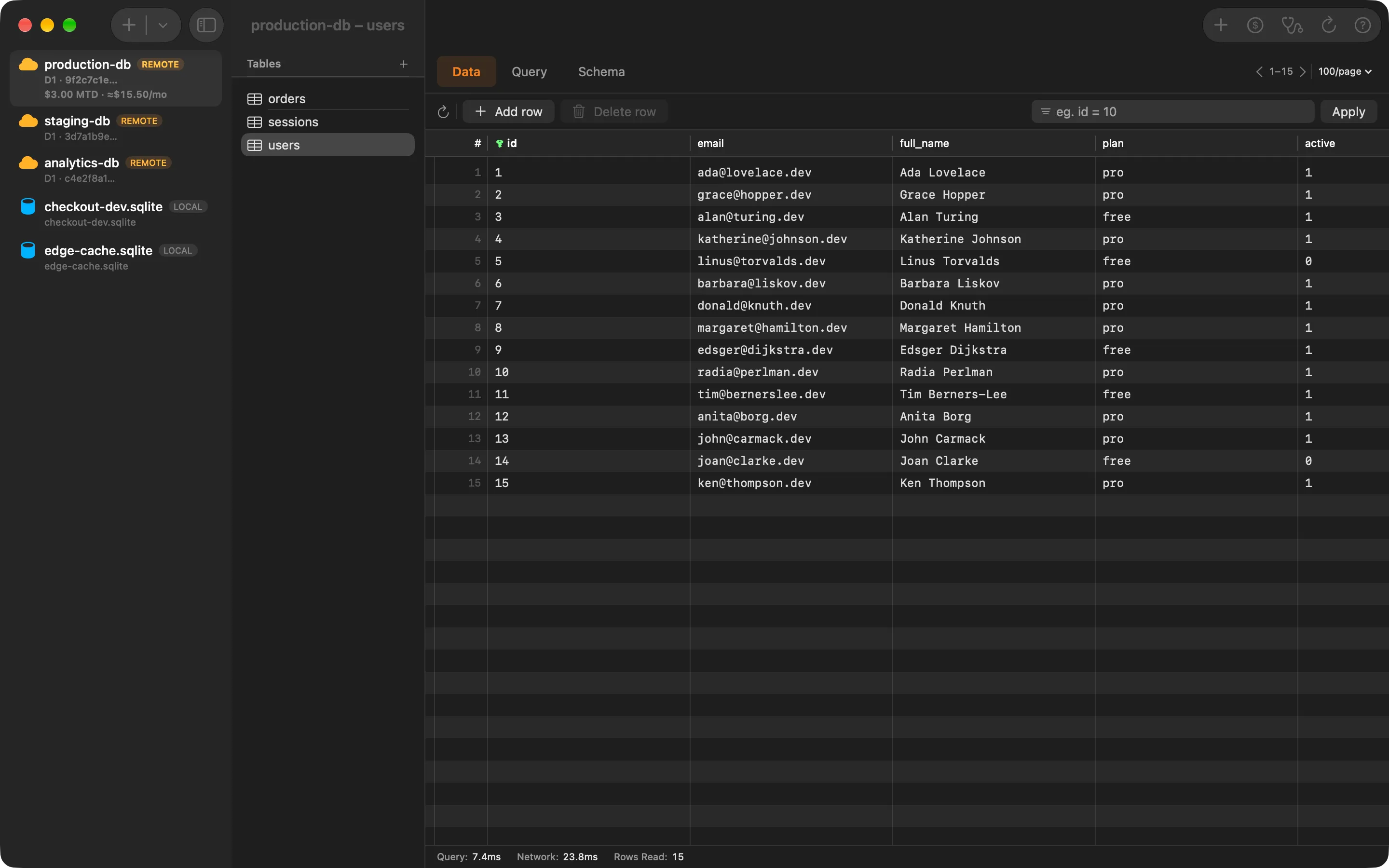
Task: Click top-right plus toolbar icon
Action: 1221,25
